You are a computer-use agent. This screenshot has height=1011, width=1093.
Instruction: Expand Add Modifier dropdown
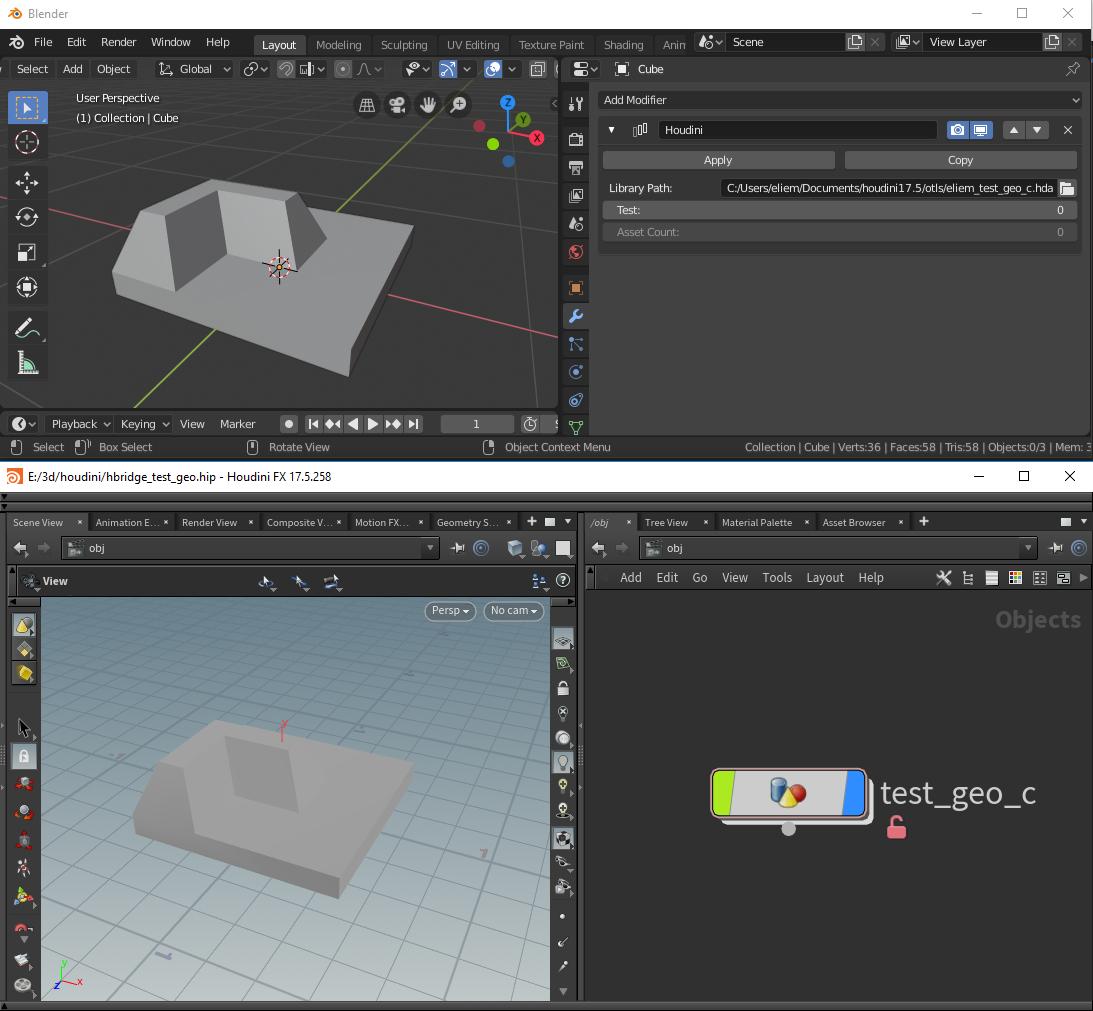[840, 100]
